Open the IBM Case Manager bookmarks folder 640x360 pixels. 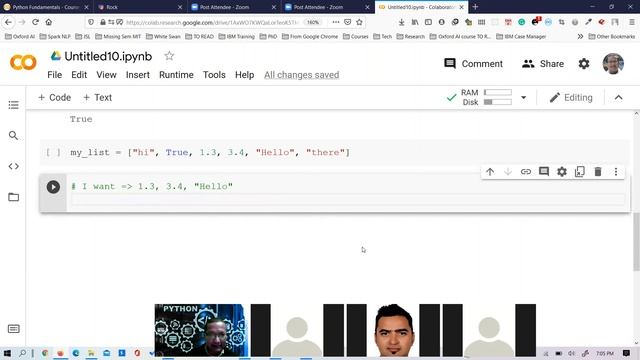[521, 36]
